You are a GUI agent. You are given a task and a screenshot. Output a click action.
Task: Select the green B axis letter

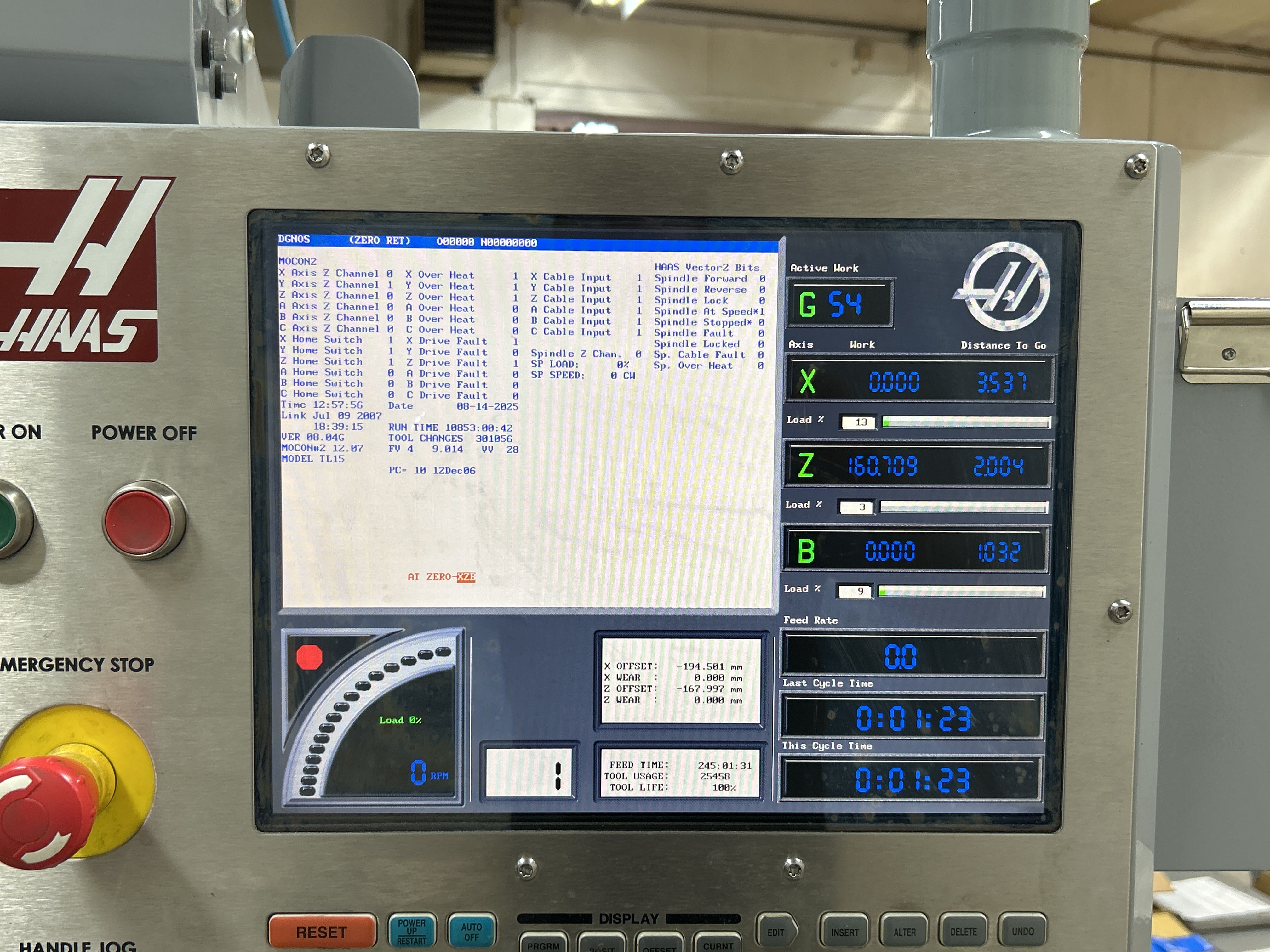point(805,550)
